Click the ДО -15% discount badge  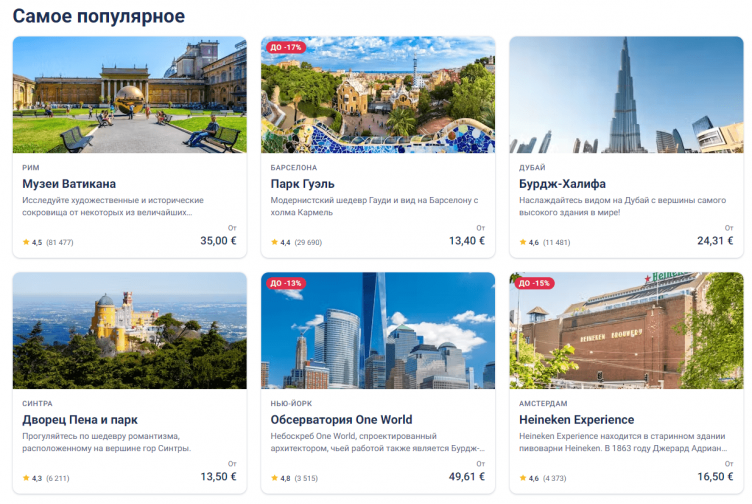534,283
